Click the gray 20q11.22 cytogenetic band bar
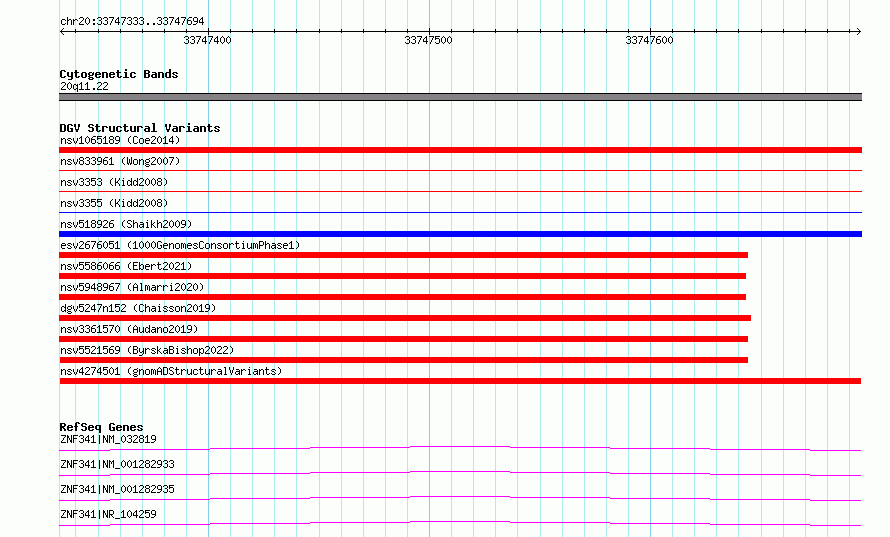This screenshot has height=537, width=890. [x=460, y=97]
